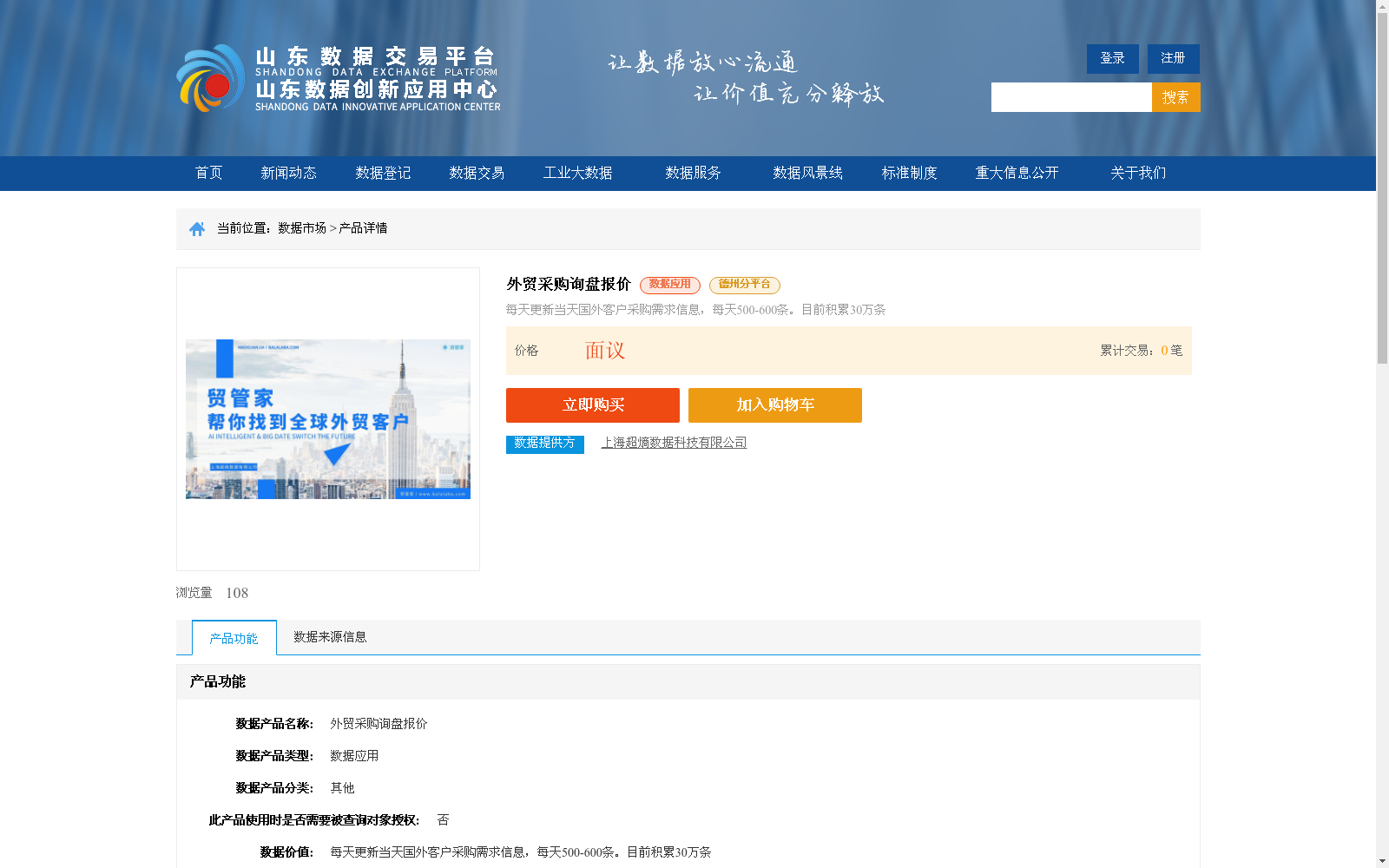
Task: Click the 浏览量 108 view count
Action: tap(212, 593)
